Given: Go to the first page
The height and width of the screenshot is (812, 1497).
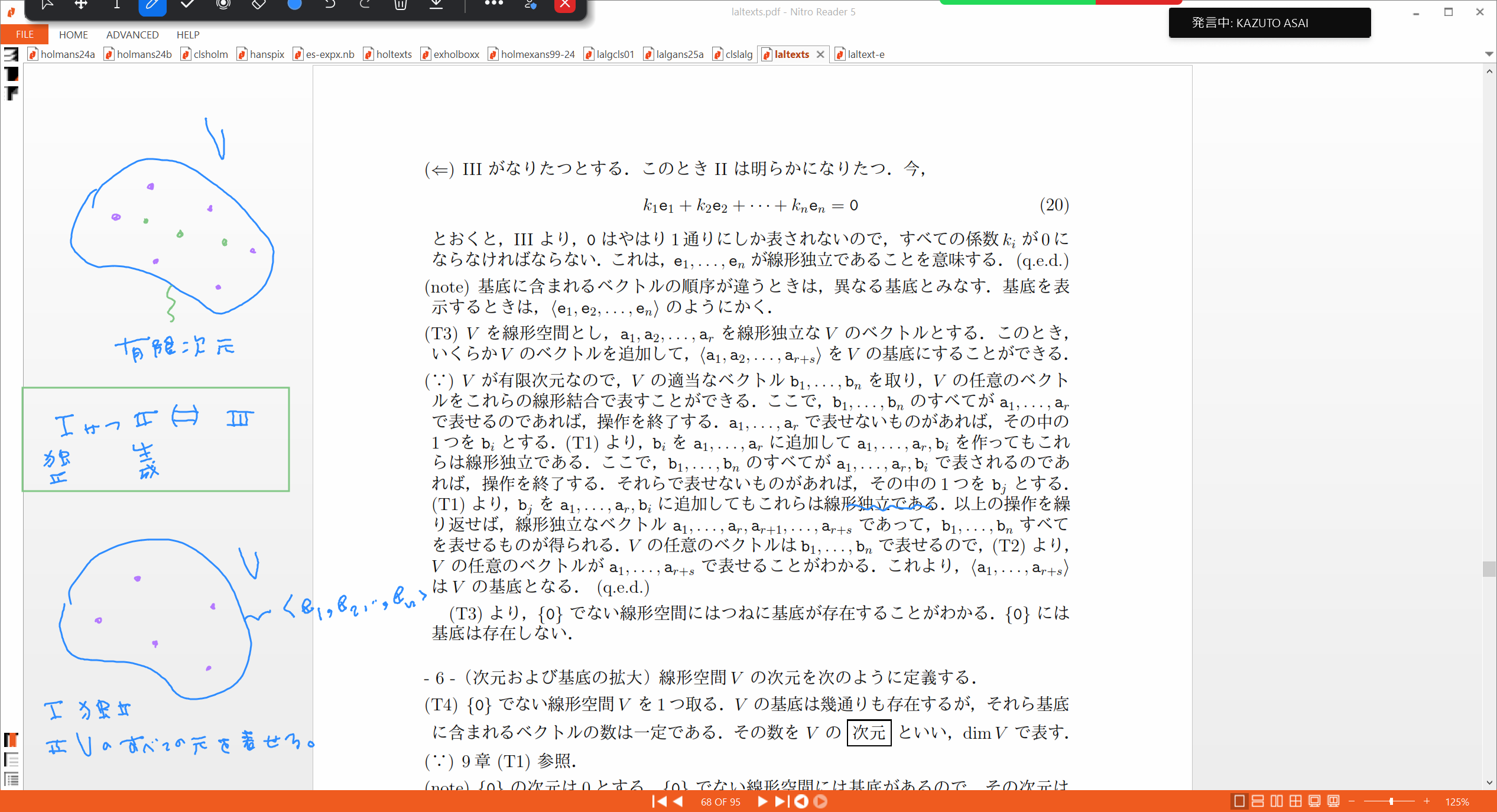Looking at the screenshot, I should point(659,801).
